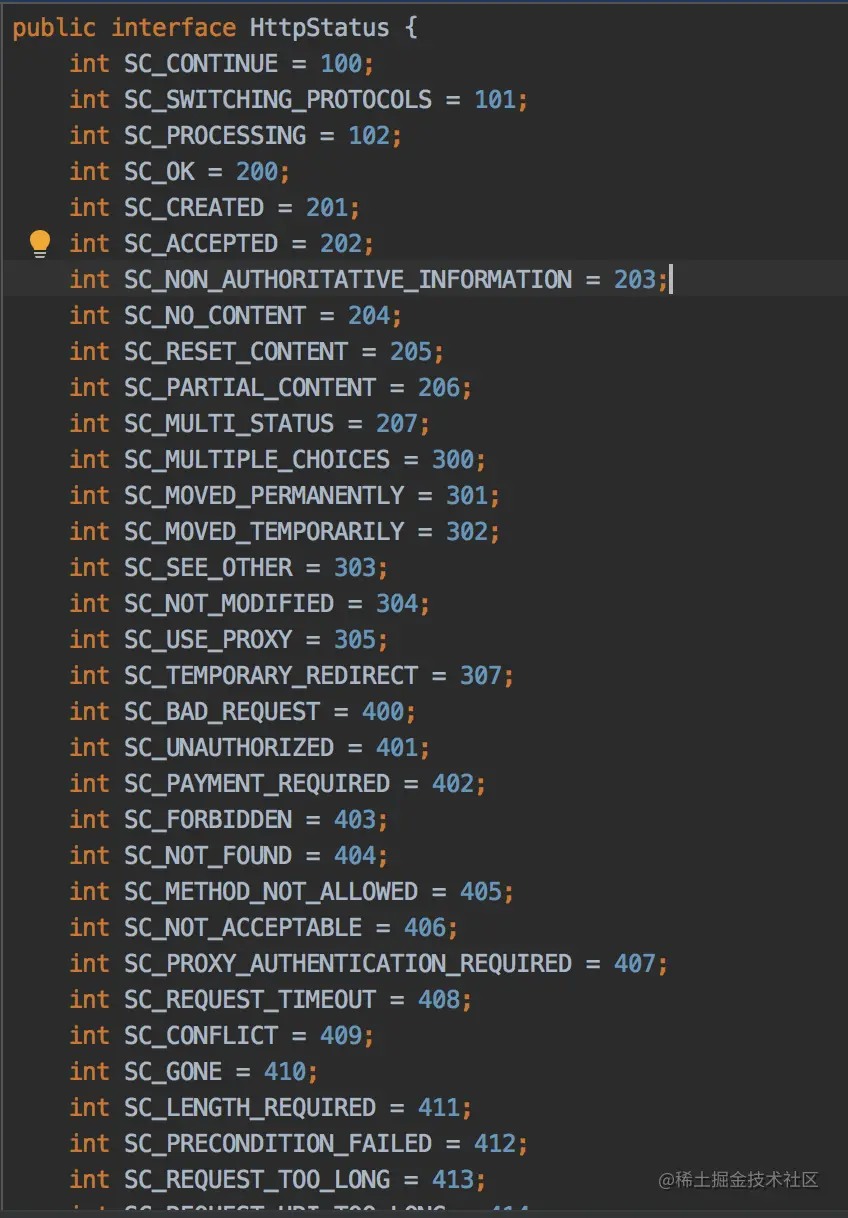Screen dimensions: 848x1218
Task: Click the SC_NO_CONTENT constant
Action: [215, 315]
